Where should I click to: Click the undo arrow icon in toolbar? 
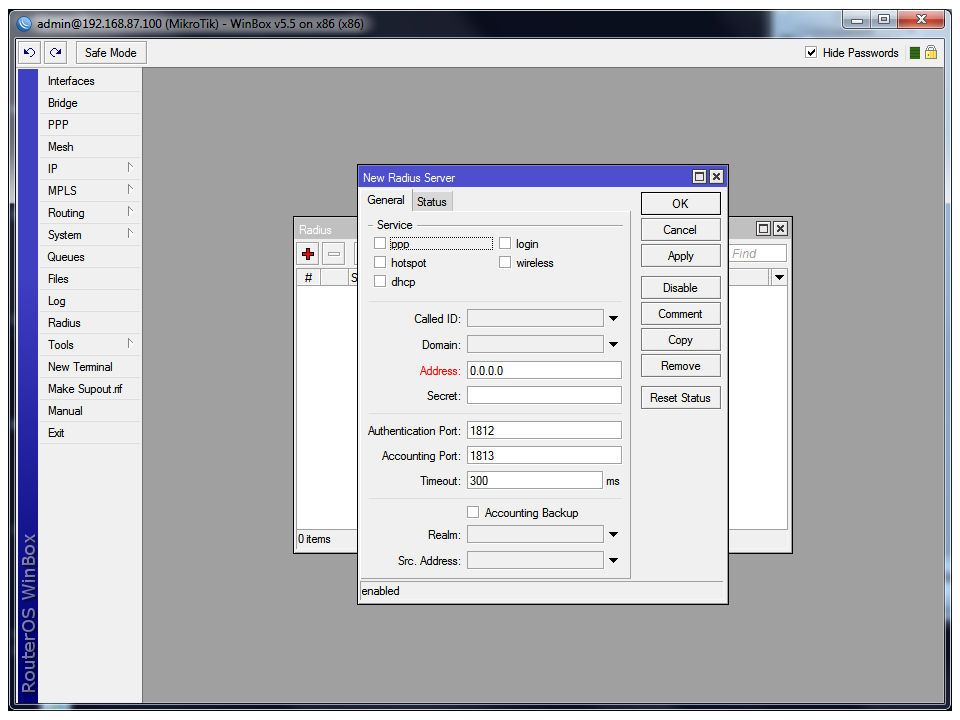click(30, 53)
